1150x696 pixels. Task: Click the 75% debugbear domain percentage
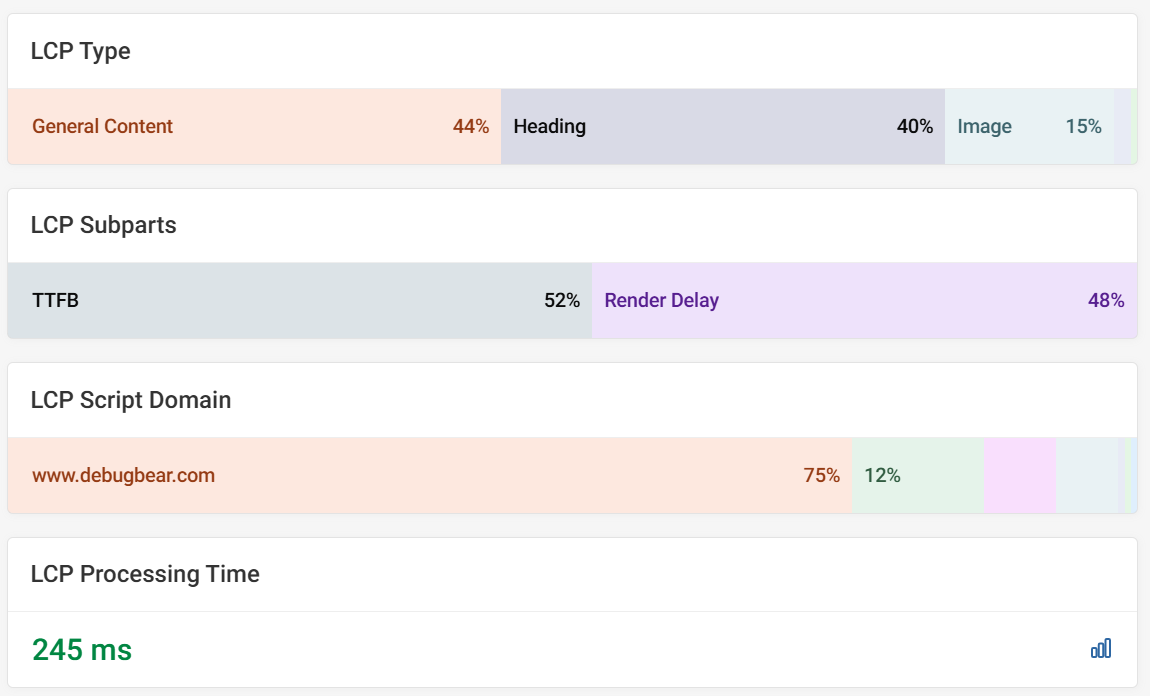tap(822, 476)
